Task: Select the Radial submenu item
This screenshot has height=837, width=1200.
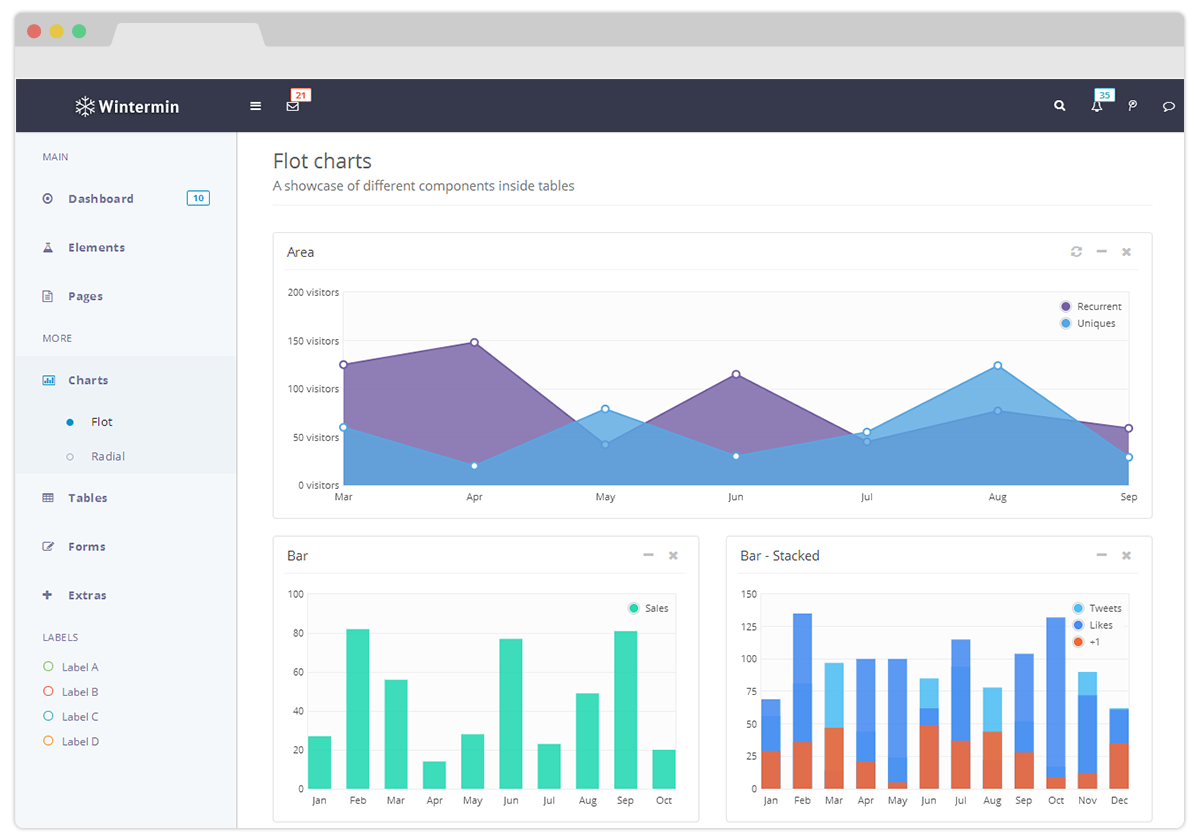Action: tap(107, 456)
